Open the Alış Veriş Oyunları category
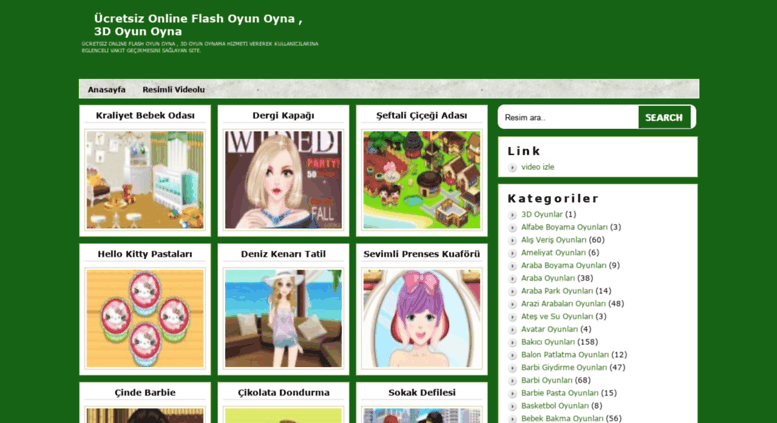Image resolution: width=777 pixels, height=423 pixels. (x=554, y=240)
